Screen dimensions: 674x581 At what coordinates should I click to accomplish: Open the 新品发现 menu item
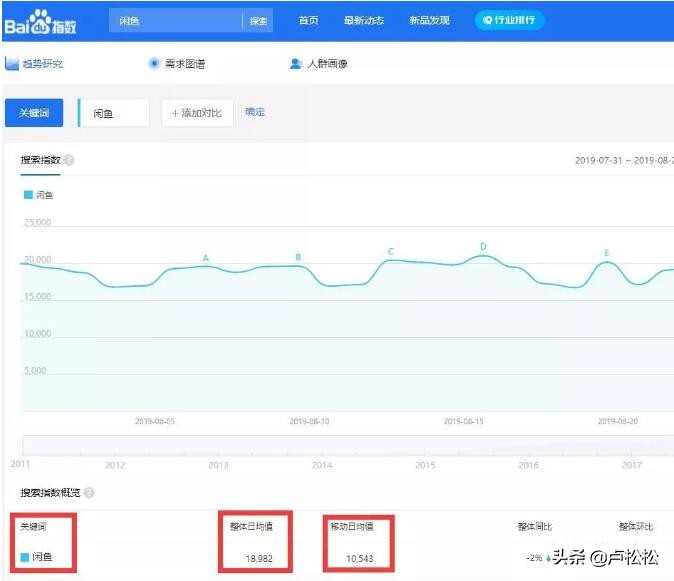[429, 20]
